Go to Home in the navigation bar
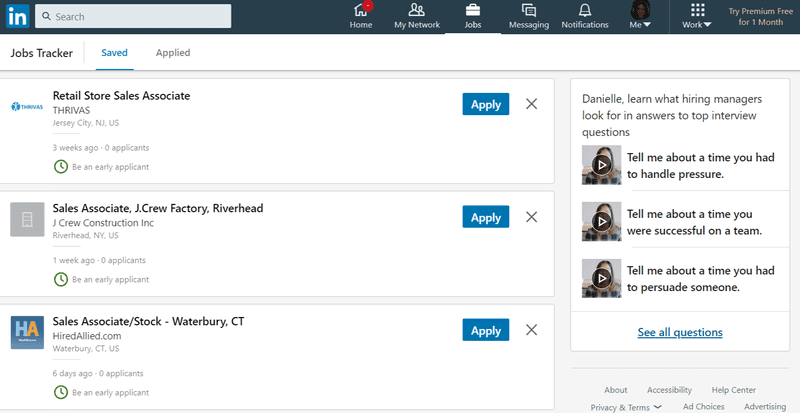Image resolution: width=800 pixels, height=413 pixels. coord(361,16)
